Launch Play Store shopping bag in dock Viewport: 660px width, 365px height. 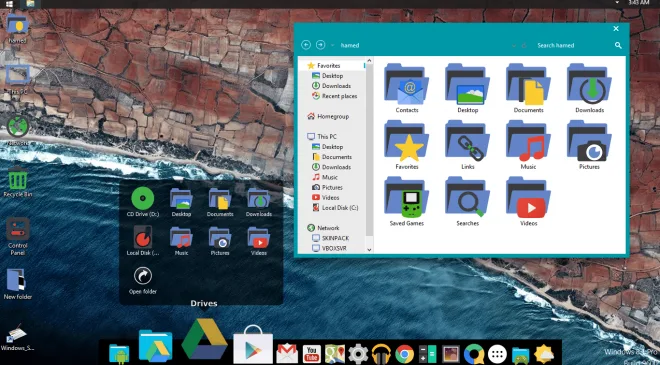click(253, 344)
